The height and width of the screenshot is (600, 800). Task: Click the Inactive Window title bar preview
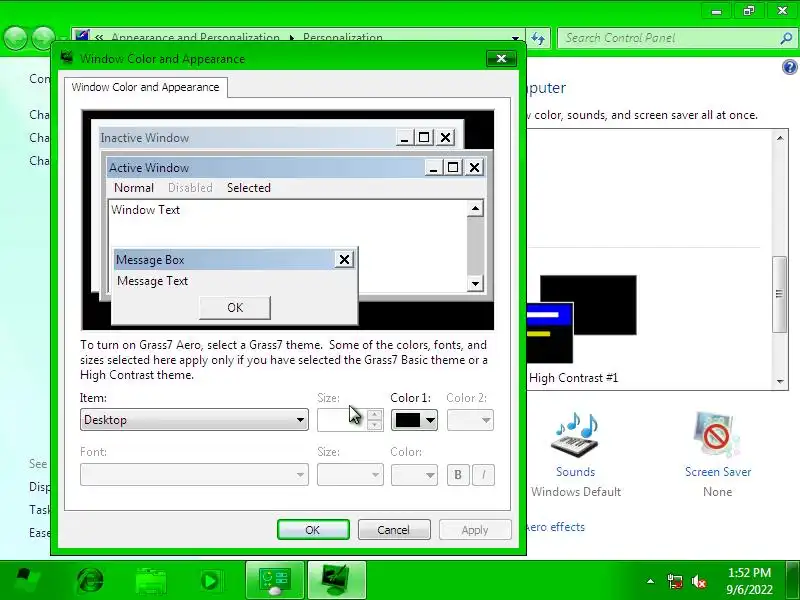tap(247, 138)
